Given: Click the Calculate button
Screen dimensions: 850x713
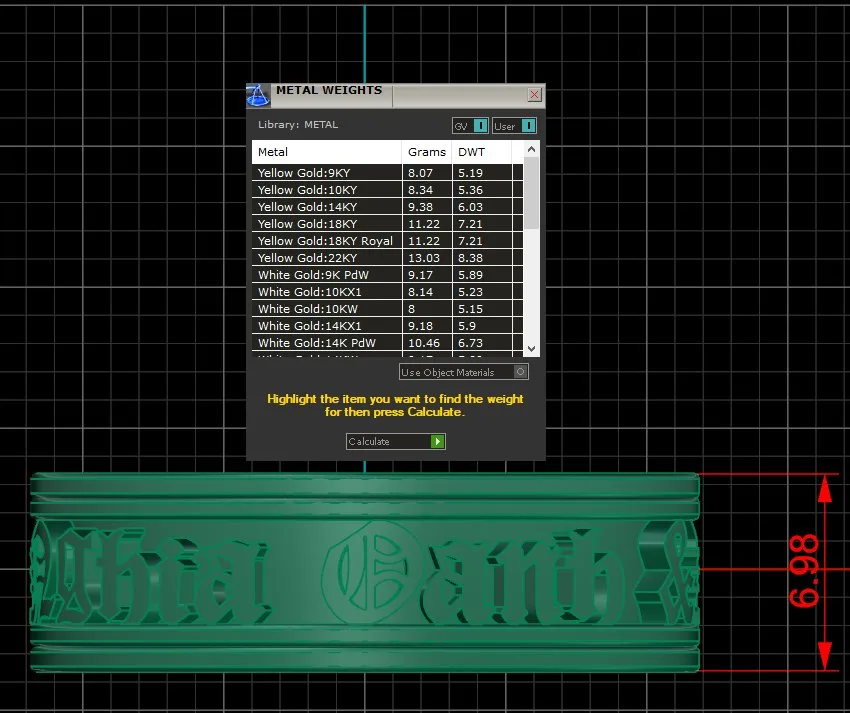Looking at the screenshot, I should (396, 441).
